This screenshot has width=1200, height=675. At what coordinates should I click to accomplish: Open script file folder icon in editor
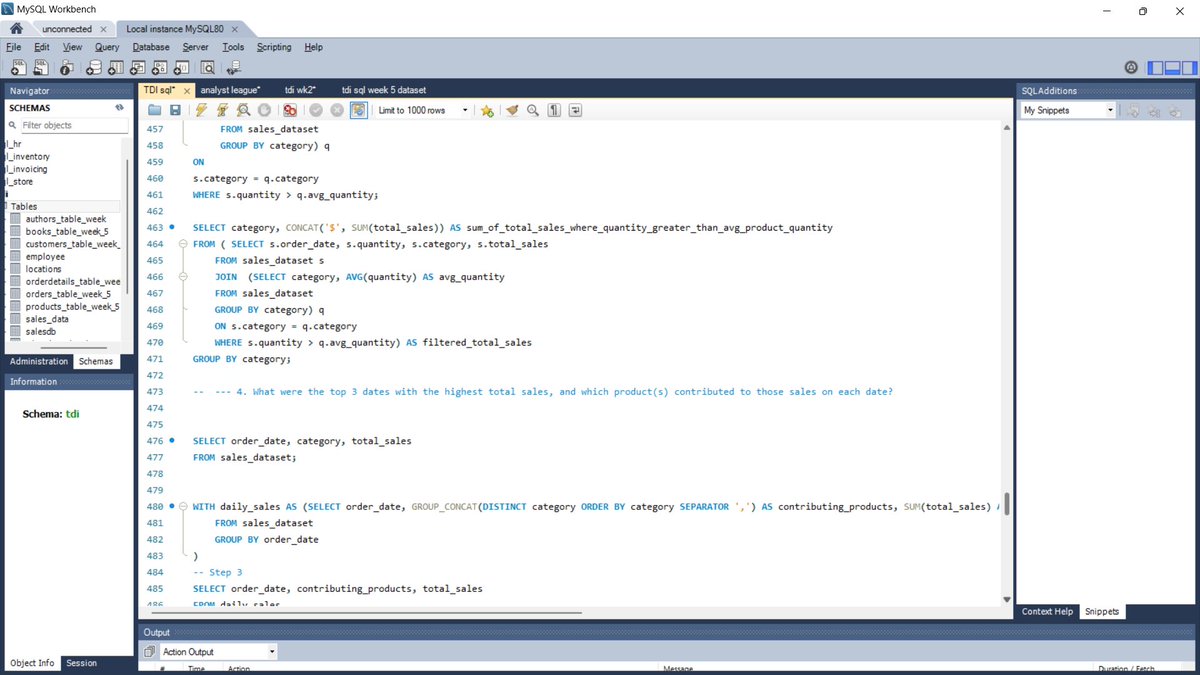155,110
